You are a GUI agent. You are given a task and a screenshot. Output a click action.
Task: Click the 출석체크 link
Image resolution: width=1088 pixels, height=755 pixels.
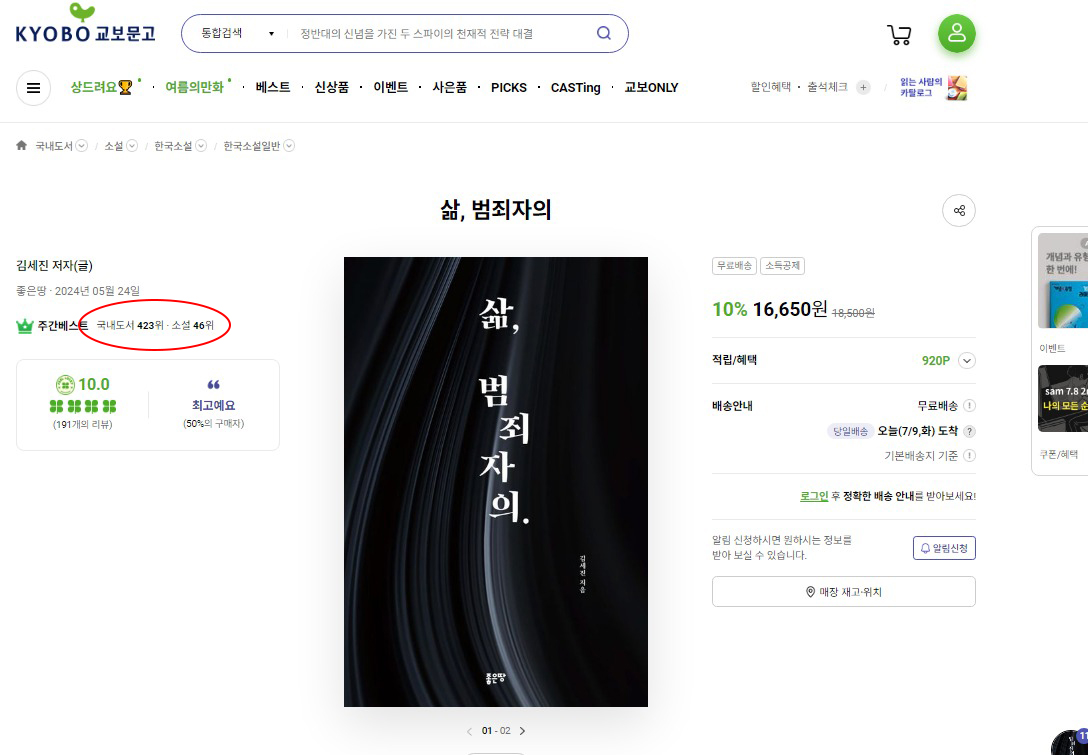coord(827,87)
